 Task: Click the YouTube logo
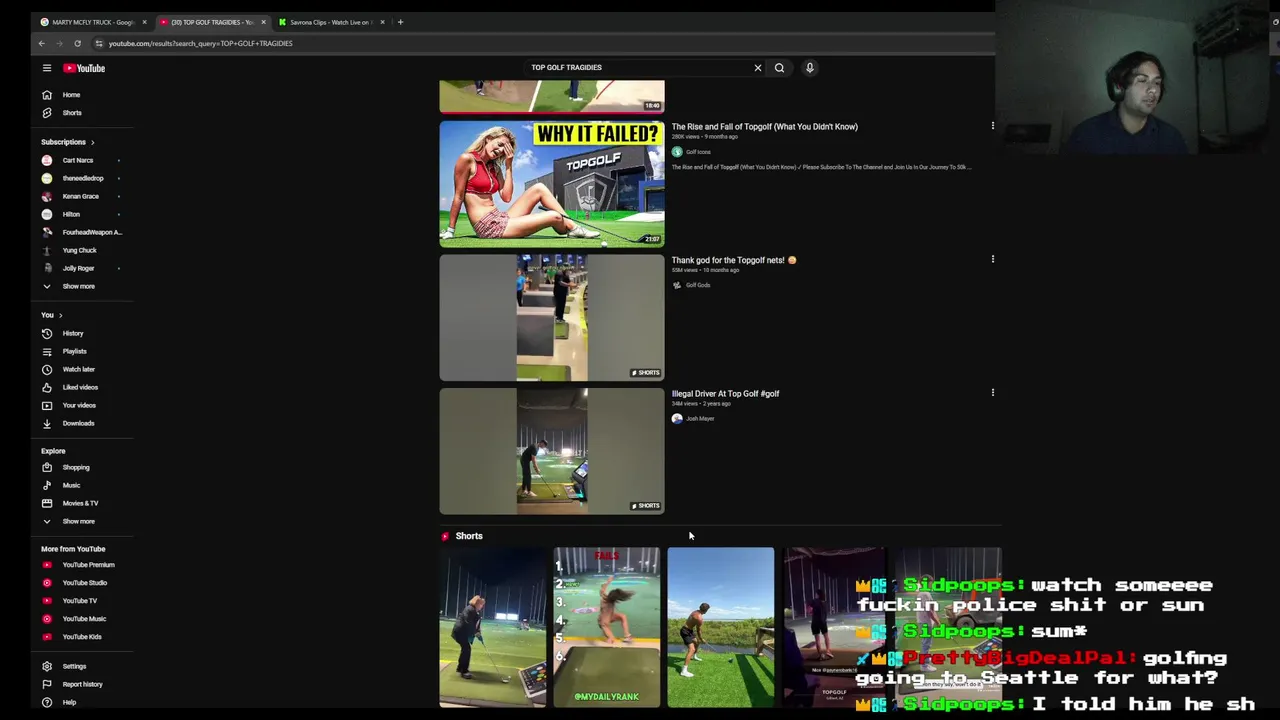84,68
